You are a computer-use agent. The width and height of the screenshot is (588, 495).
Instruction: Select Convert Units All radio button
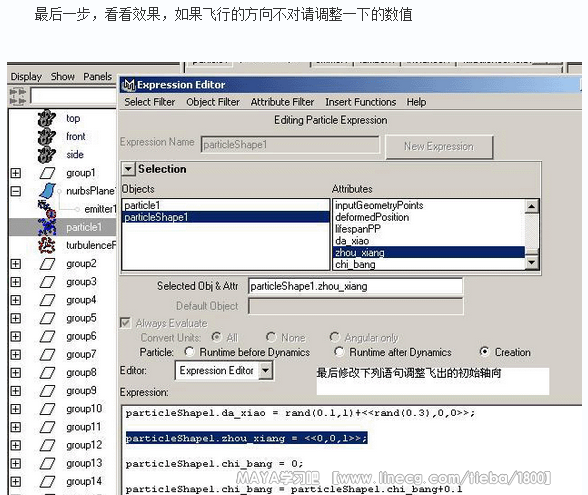(x=216, y=337)
